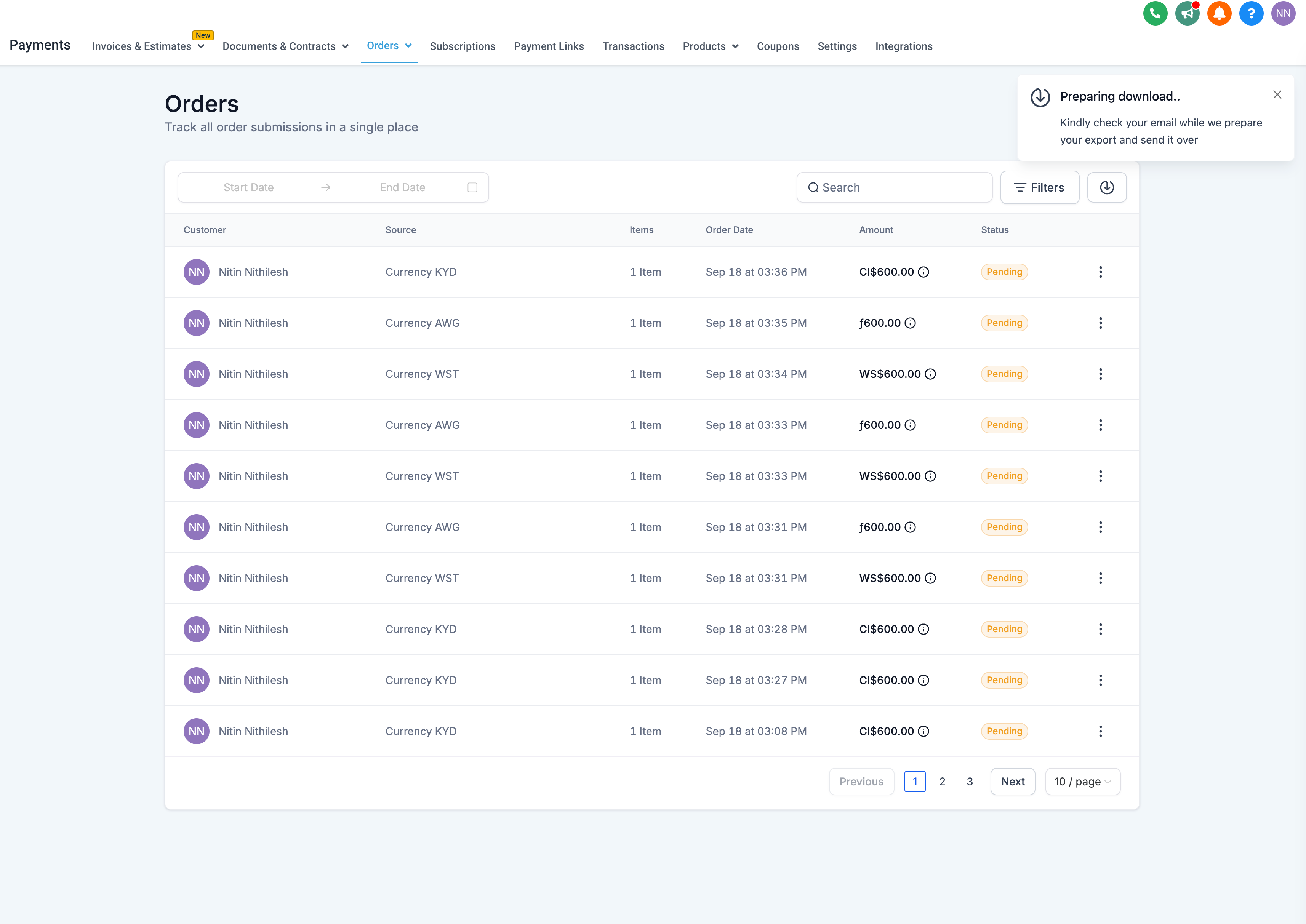The width and height of the screenshot is (1306, 924).
Task: Click info icon for AWG order at 03:31 PM
Action: 910,527
